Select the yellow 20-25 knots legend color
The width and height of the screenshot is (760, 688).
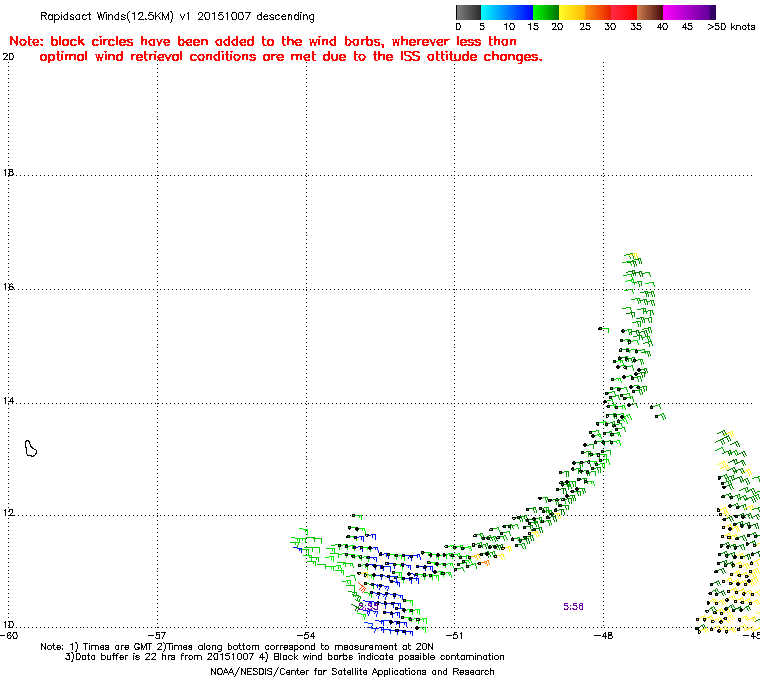point(572,13)
